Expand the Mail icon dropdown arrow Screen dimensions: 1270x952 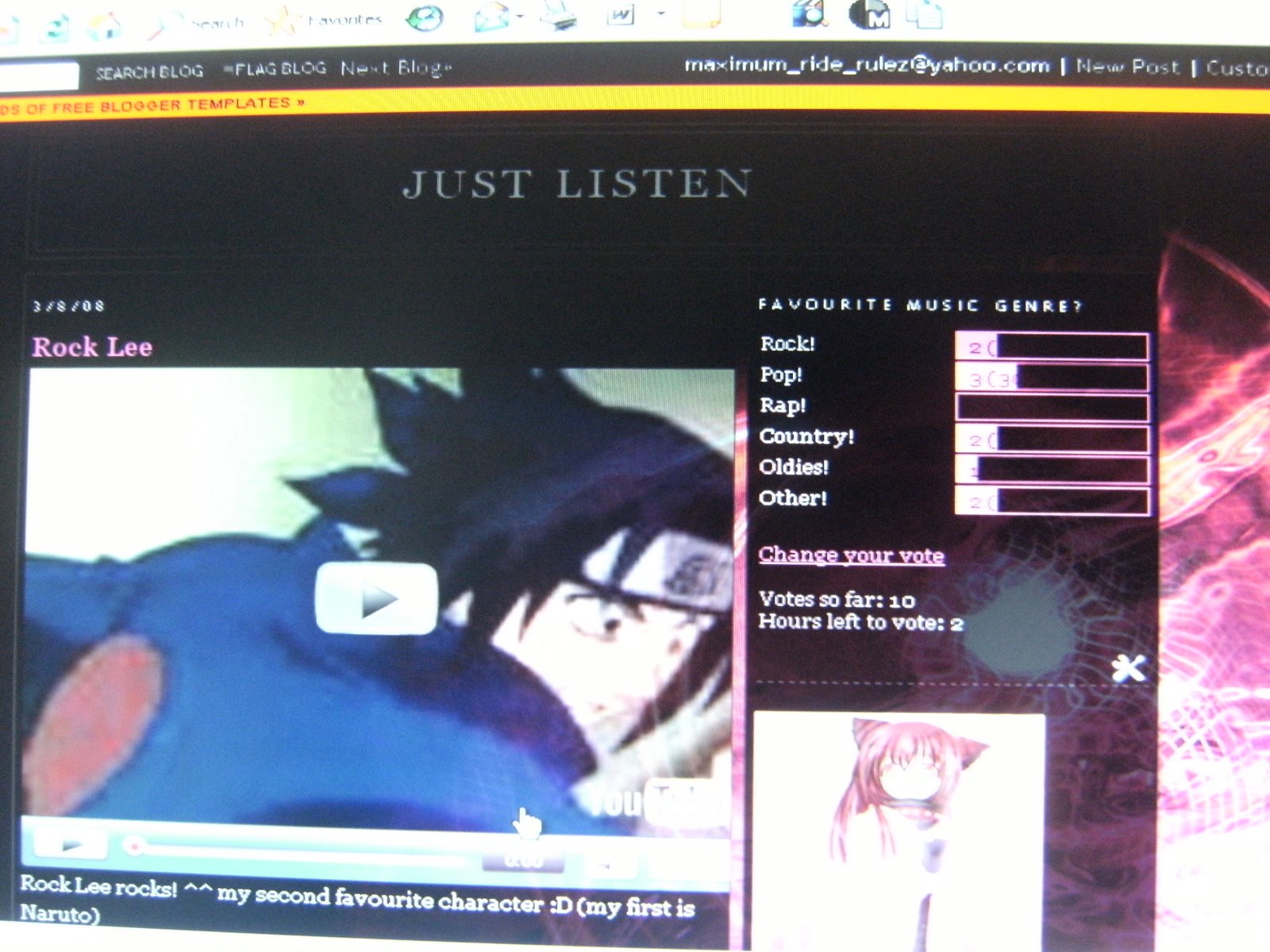click(521, 16)
